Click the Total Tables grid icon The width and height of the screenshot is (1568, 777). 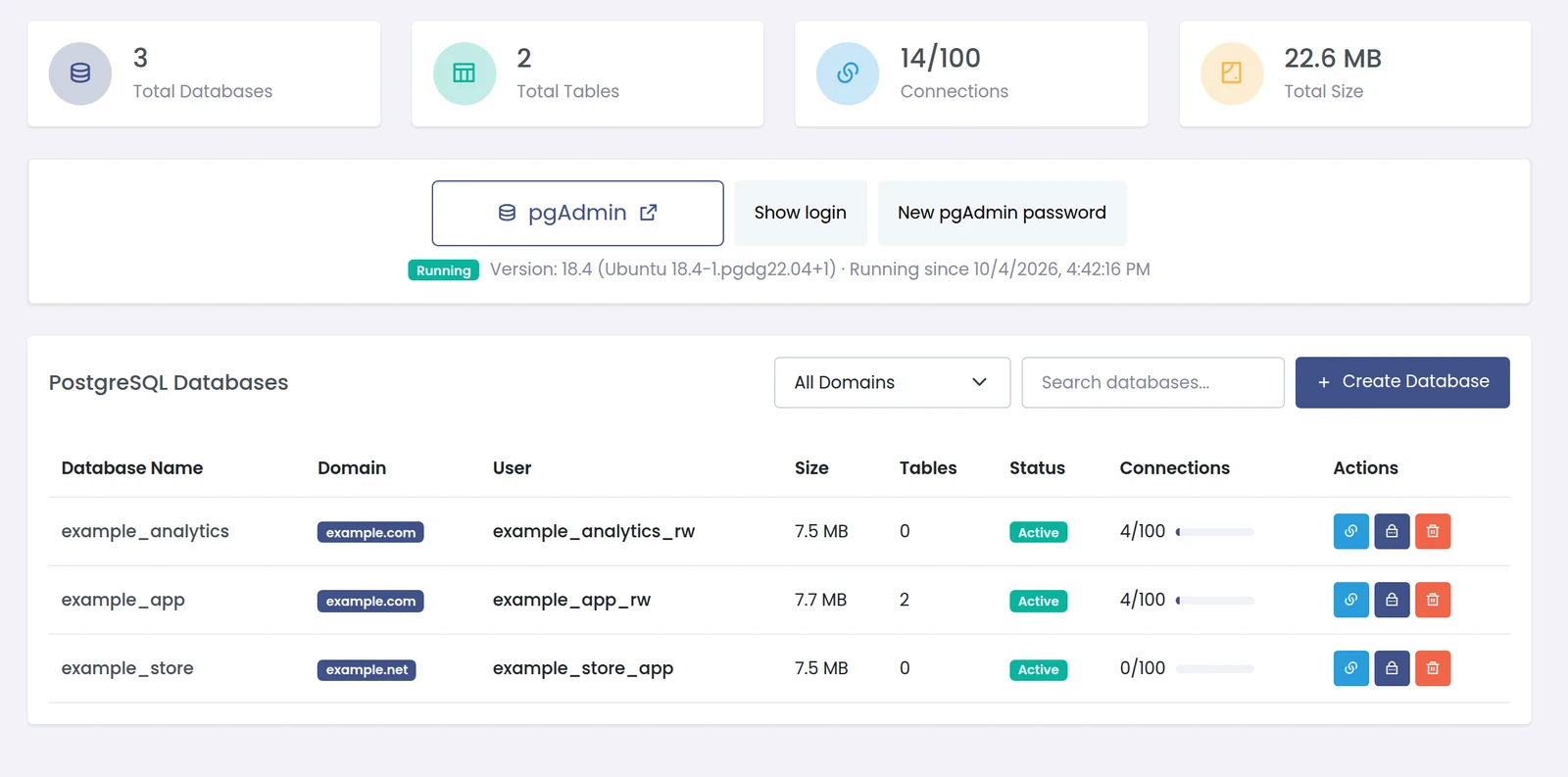(x=465, y=73)
